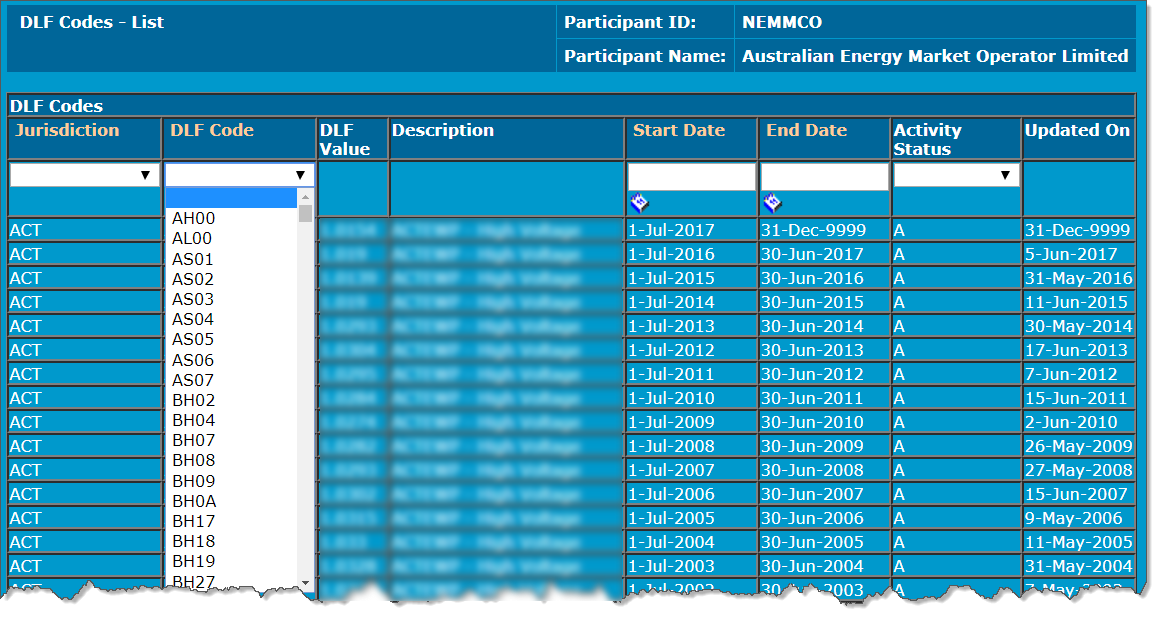Expand the Jurisdiction filter dropdown
The height and width of the screenshot is (620, 1157).
point(84,175)
